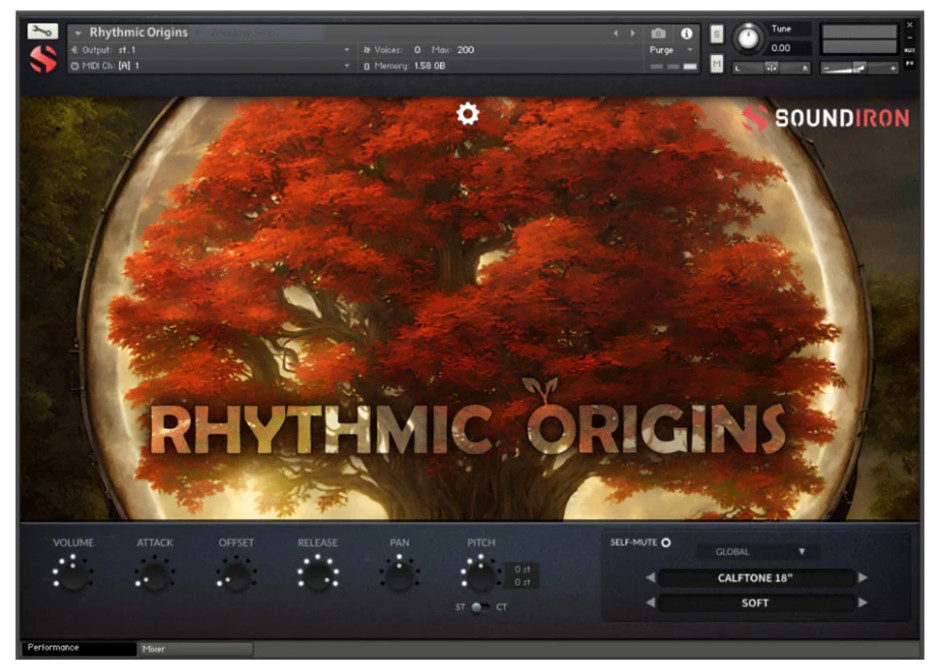Viewport: 940px width, 670px height.
Task: Click the Soundiron brand logo top right
Action: [x=825, y=118]
